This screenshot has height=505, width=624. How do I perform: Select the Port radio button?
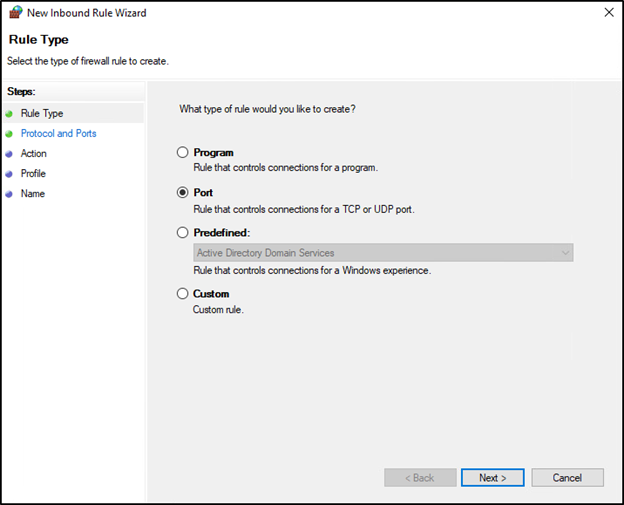(x=182, y=193)
